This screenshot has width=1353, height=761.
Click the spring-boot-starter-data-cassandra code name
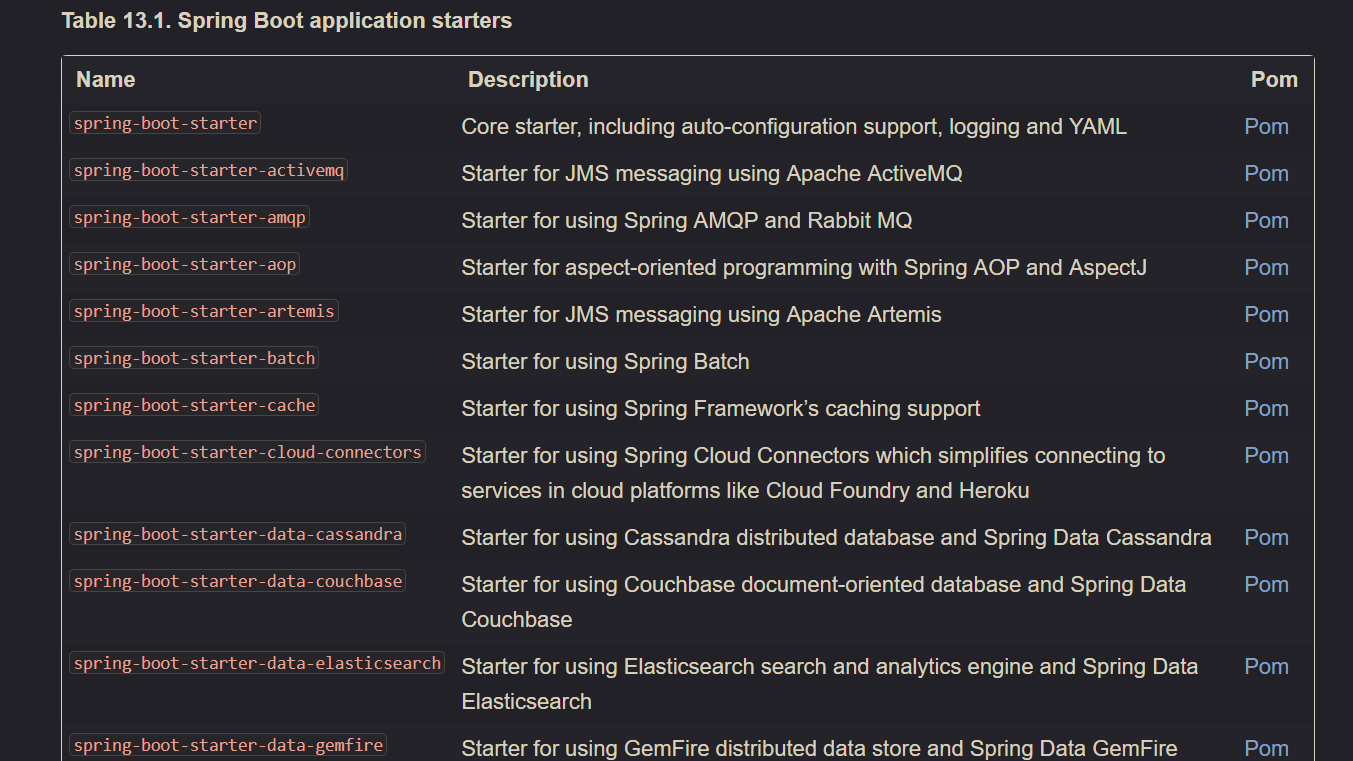point(238,534)
